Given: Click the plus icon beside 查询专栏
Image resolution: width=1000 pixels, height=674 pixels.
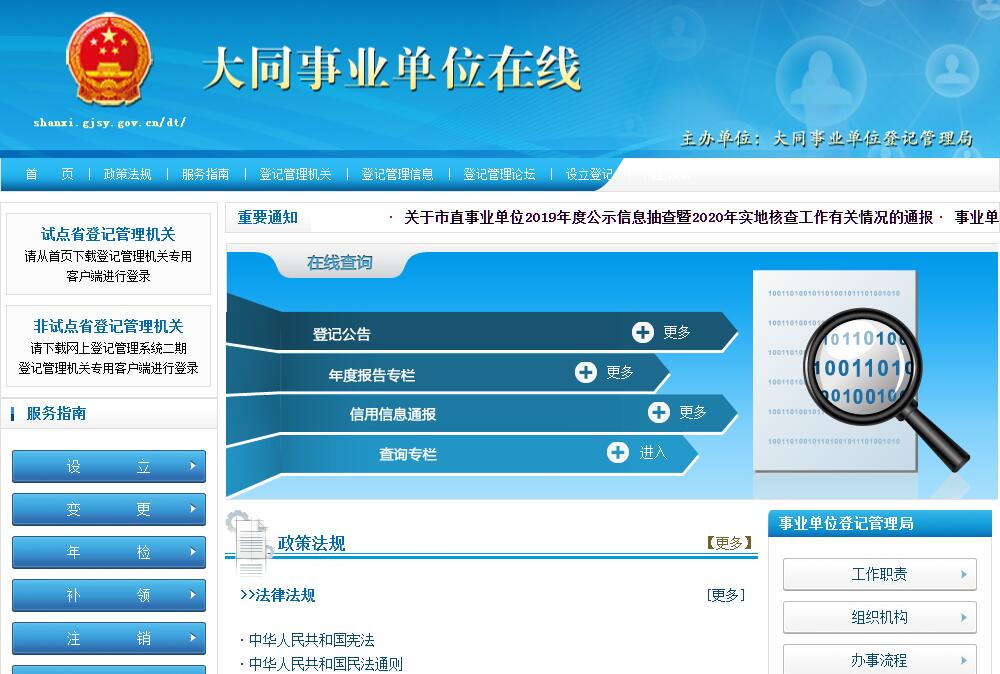Looking at the screenshot, I should coord(617,453).
